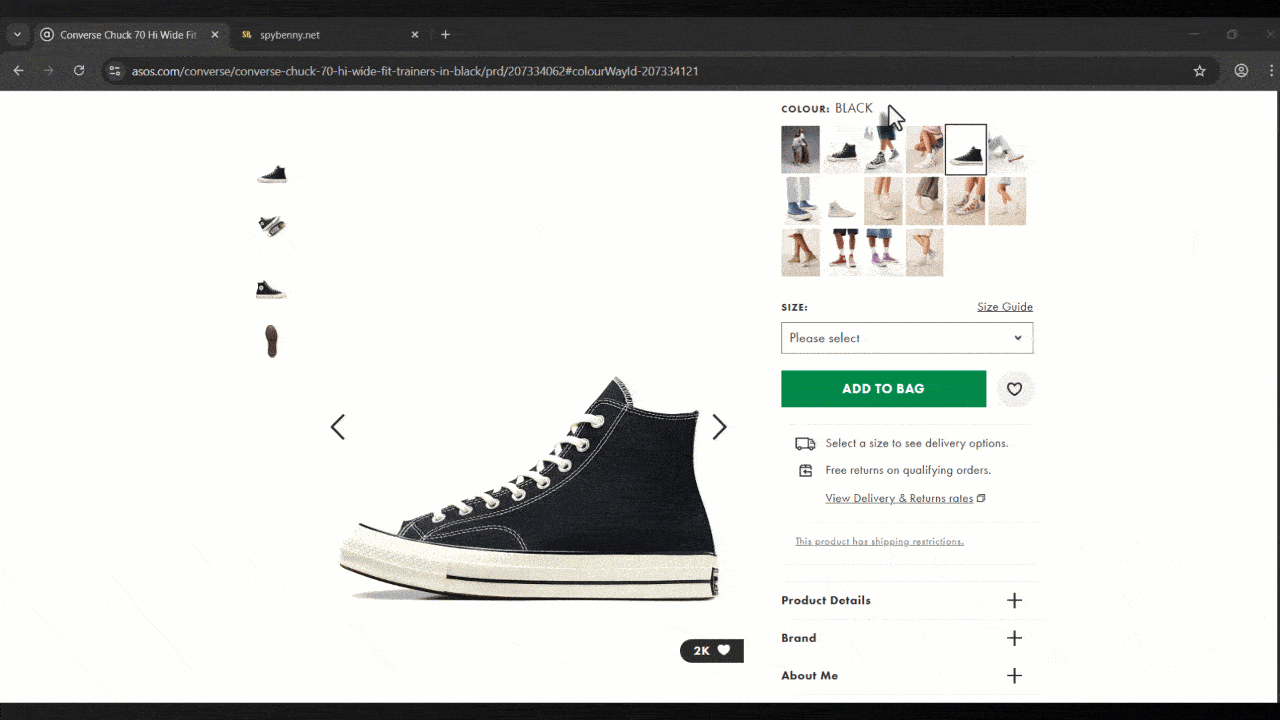Viewport: 1280px width, 720px height.
Task: Reload the page
Action: click(x=79, y=71)
